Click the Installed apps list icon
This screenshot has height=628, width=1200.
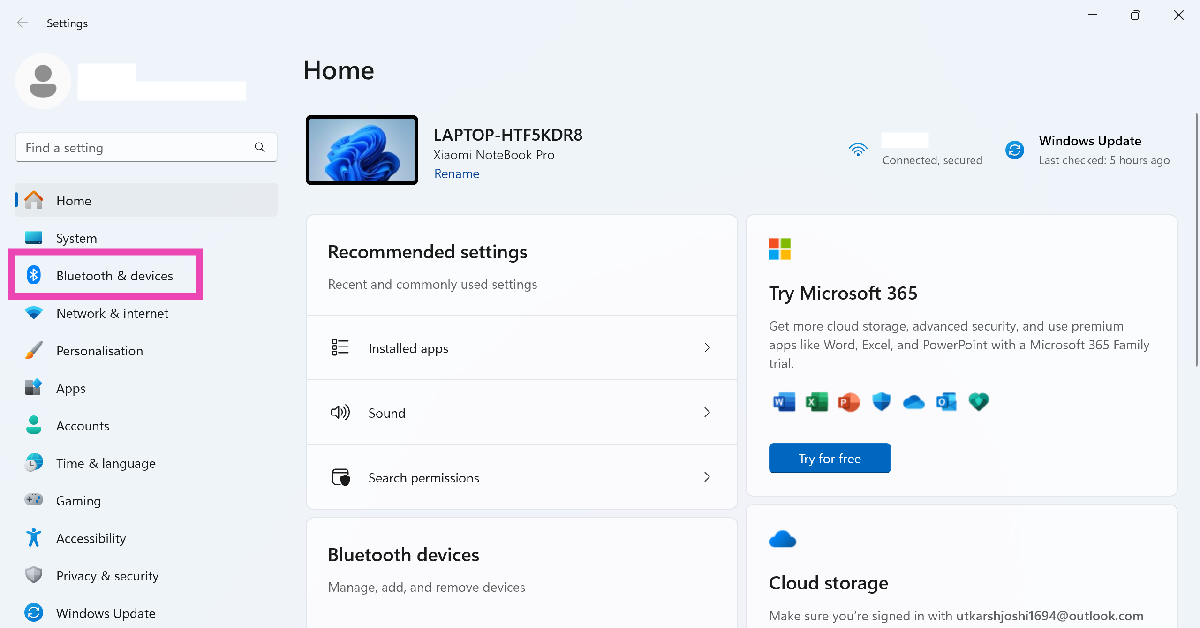point(340,348)
